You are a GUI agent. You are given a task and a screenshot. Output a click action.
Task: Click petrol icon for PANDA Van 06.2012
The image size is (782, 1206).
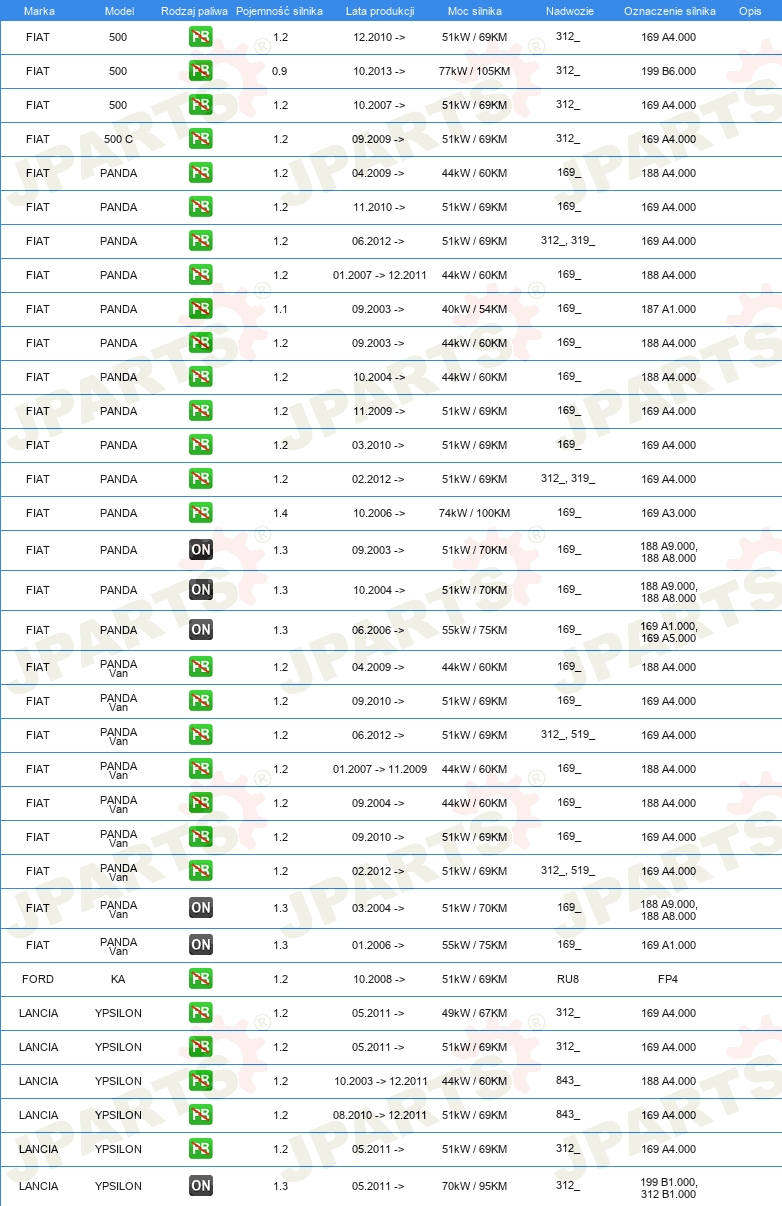pyautogui.click(x=201, y=735)
